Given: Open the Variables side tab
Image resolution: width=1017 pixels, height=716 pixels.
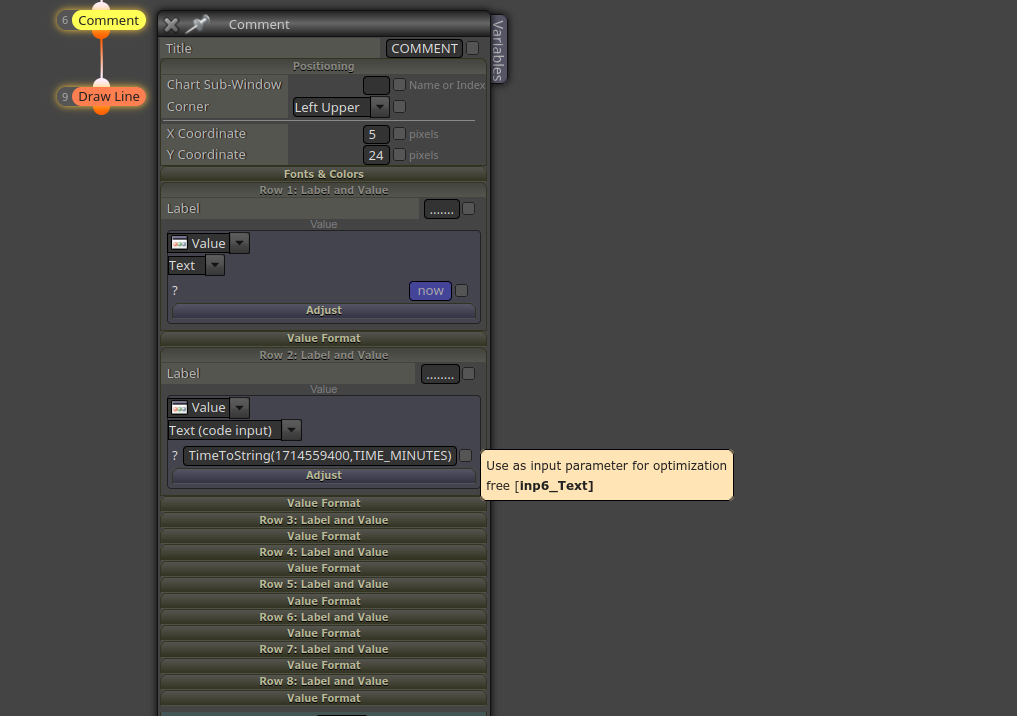Looking at the screenshot, I should pos(498,50).
